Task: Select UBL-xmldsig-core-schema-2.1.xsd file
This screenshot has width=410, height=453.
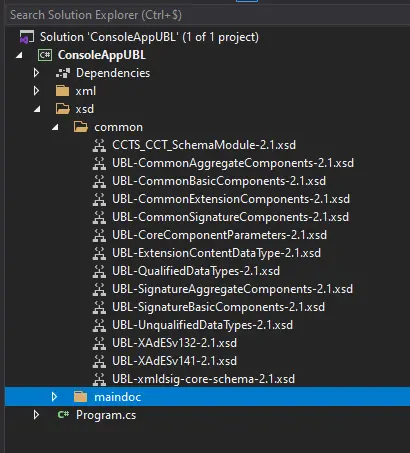Action: pos(203,379)
